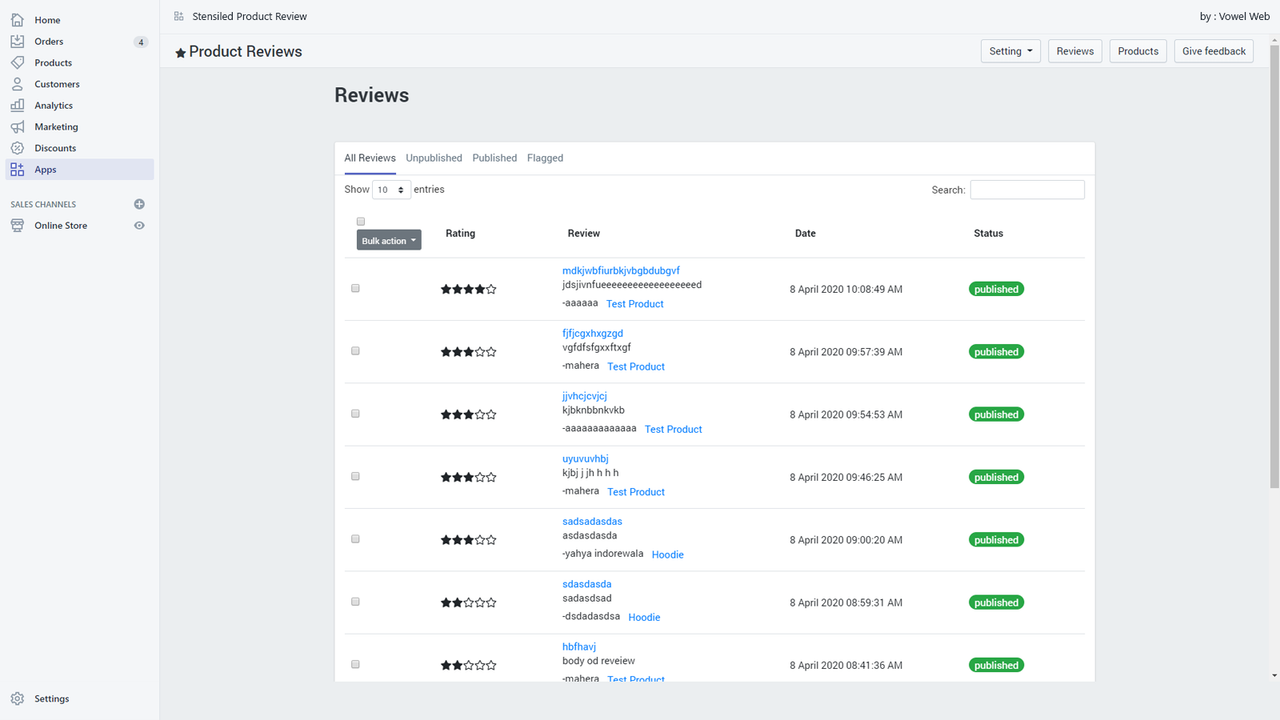The image size is (1280, 720).
Task: Tick the select-all checkbox above Bulk action
Action: pyautogui.click(x=361, y=222)
